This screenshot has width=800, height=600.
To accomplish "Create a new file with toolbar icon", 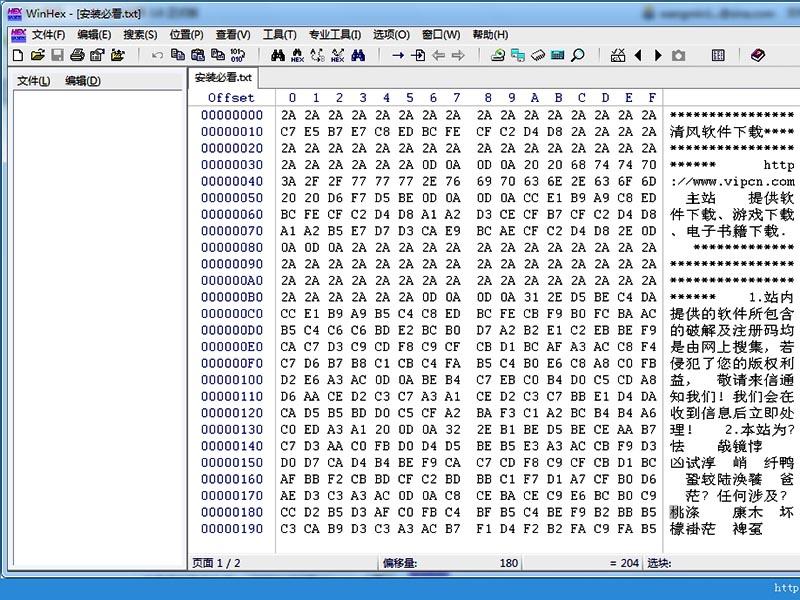I will click(x=17, y=55).
